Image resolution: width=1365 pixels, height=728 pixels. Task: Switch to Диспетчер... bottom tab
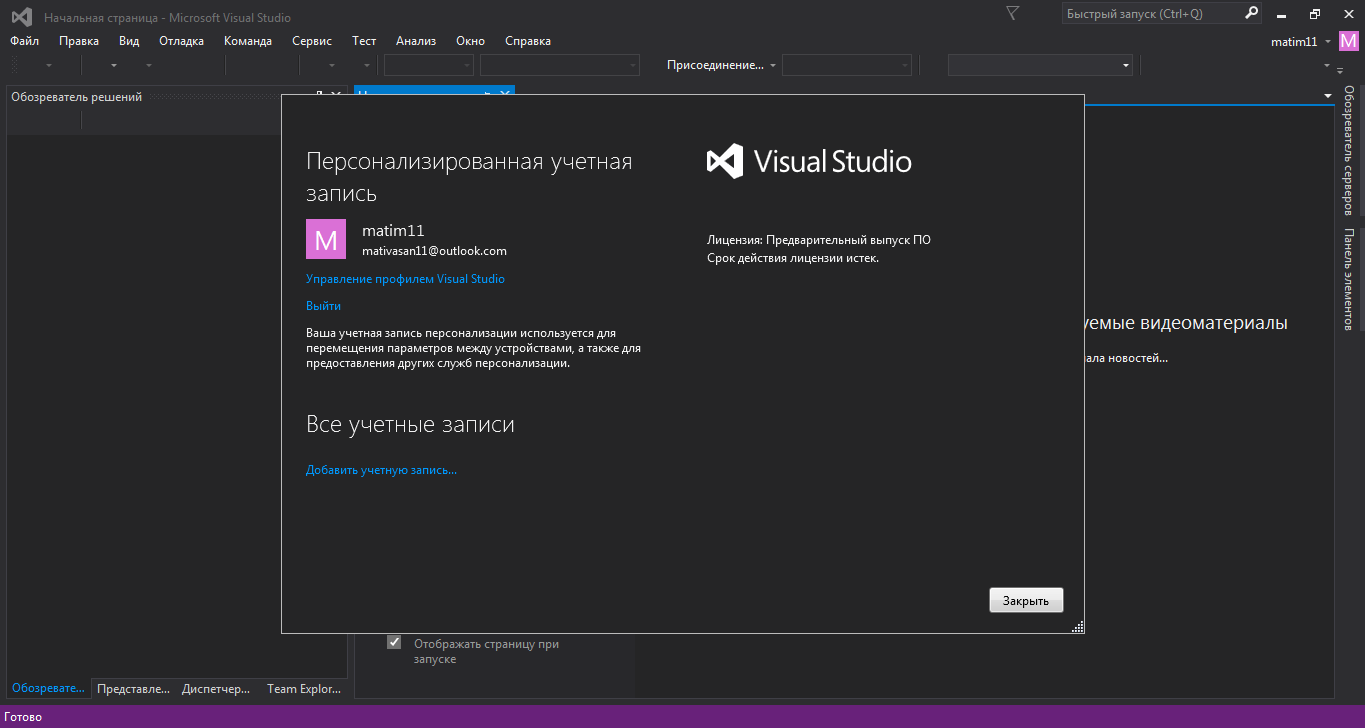pos(216,688)
